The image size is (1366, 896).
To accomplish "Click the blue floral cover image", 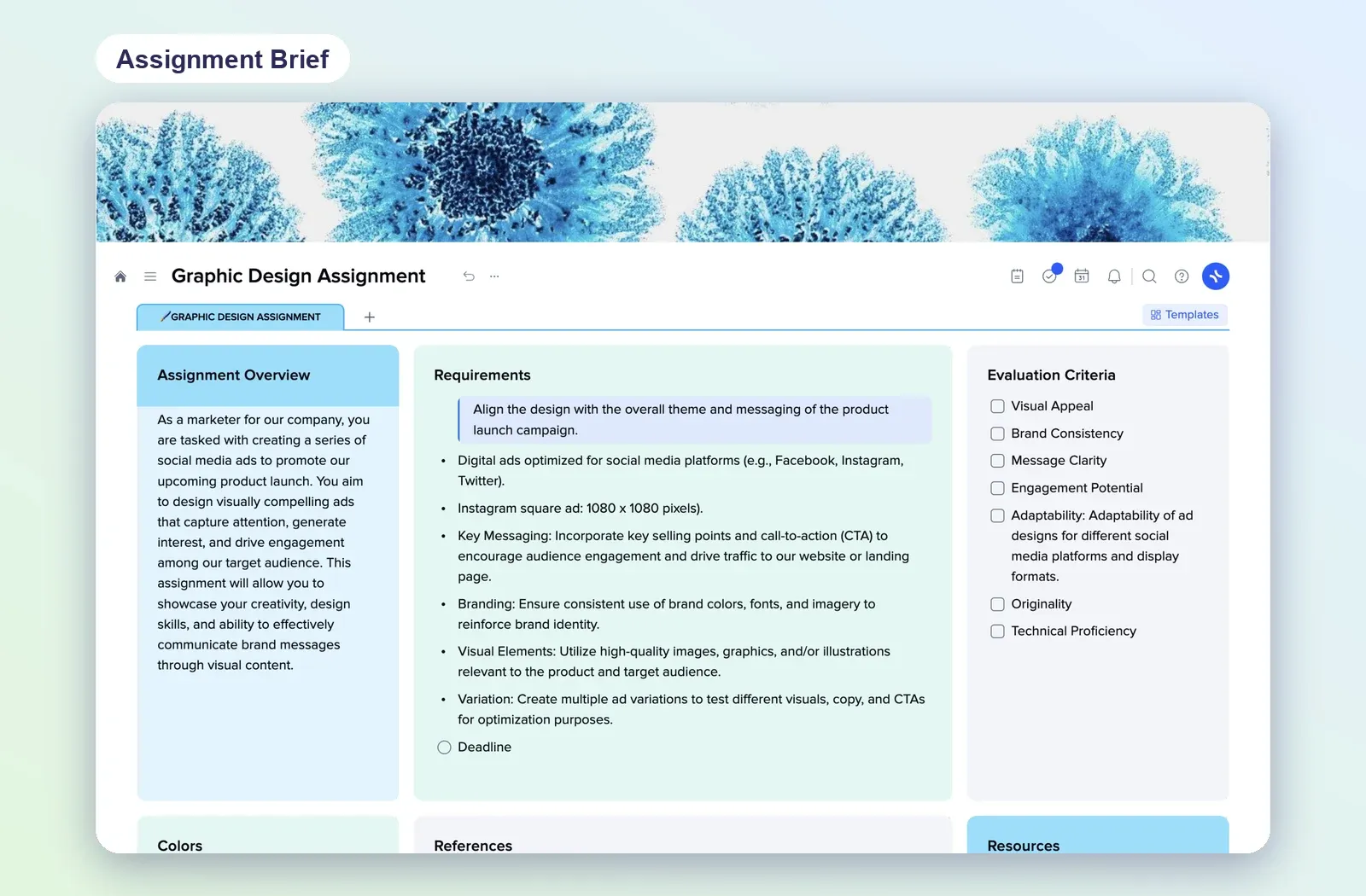I will pos(683,172).
